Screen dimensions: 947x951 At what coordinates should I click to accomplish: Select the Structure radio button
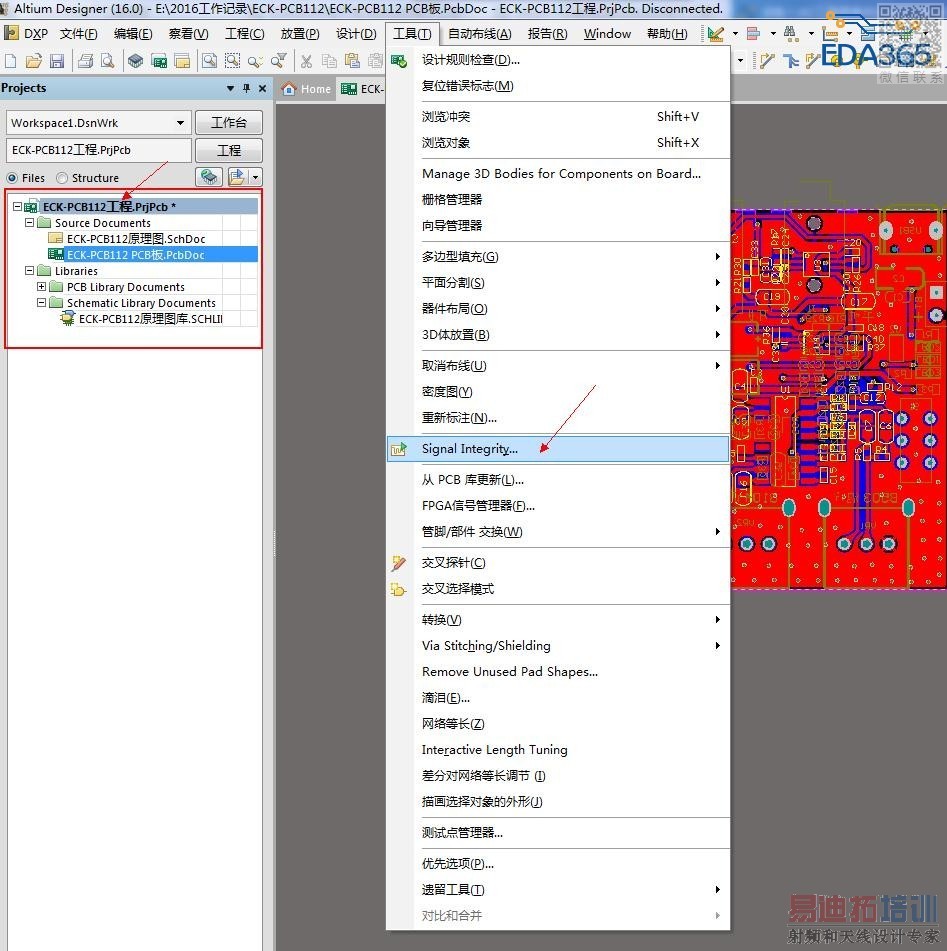click(x=62, y=178)
